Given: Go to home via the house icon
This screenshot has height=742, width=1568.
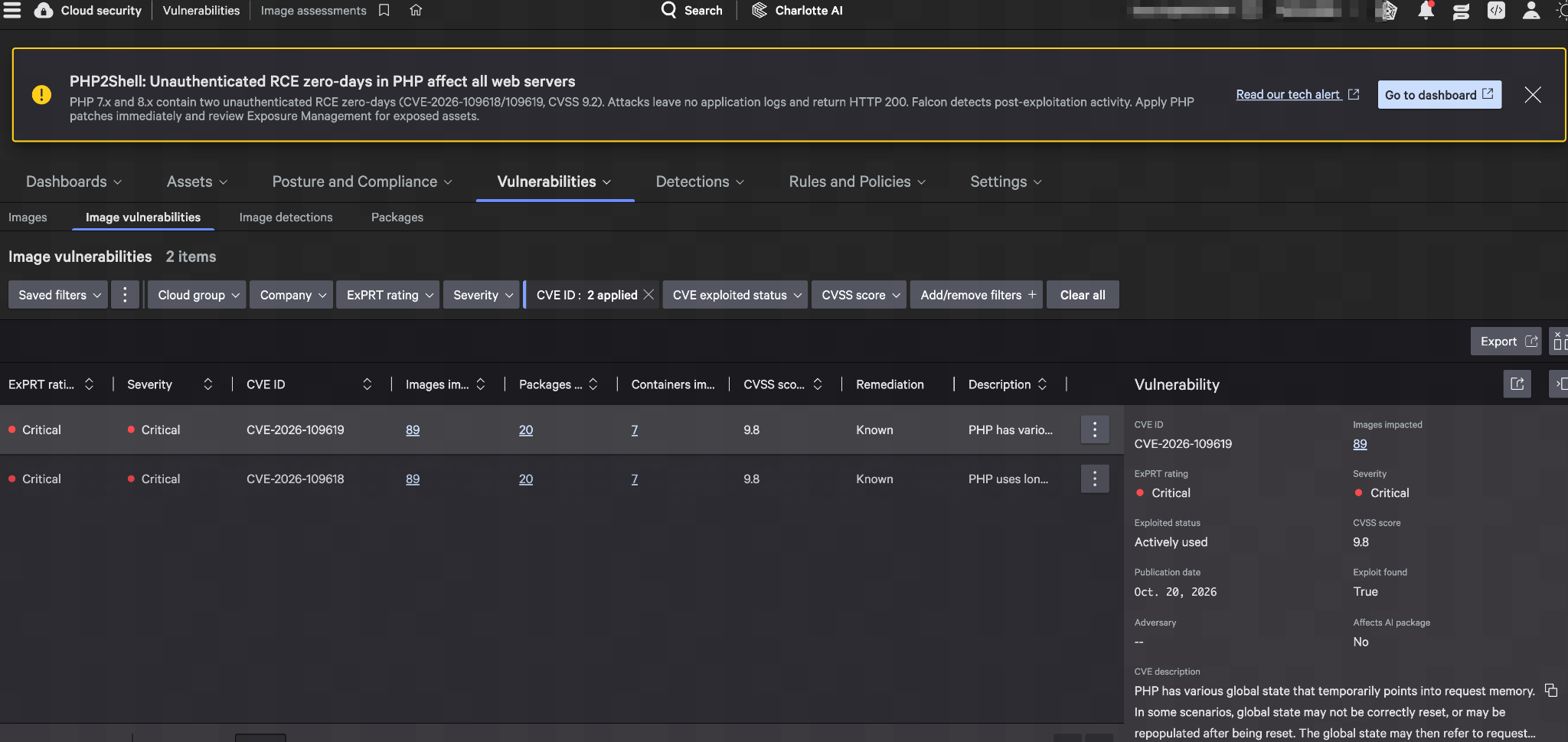Looking at the screenshot, I should click(x=416, y=10).
